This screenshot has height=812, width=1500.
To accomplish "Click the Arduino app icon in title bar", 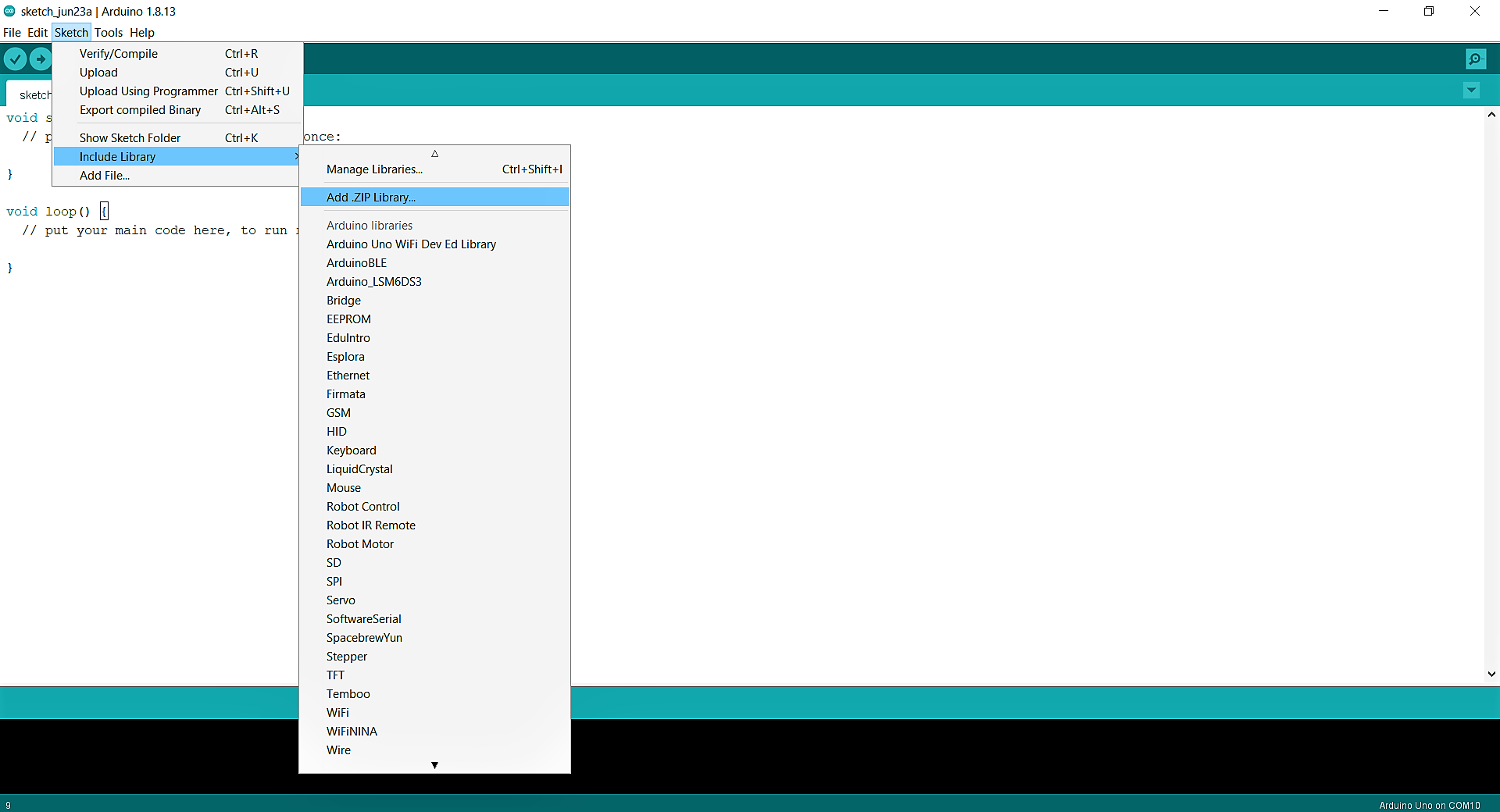I will (9, 11).
